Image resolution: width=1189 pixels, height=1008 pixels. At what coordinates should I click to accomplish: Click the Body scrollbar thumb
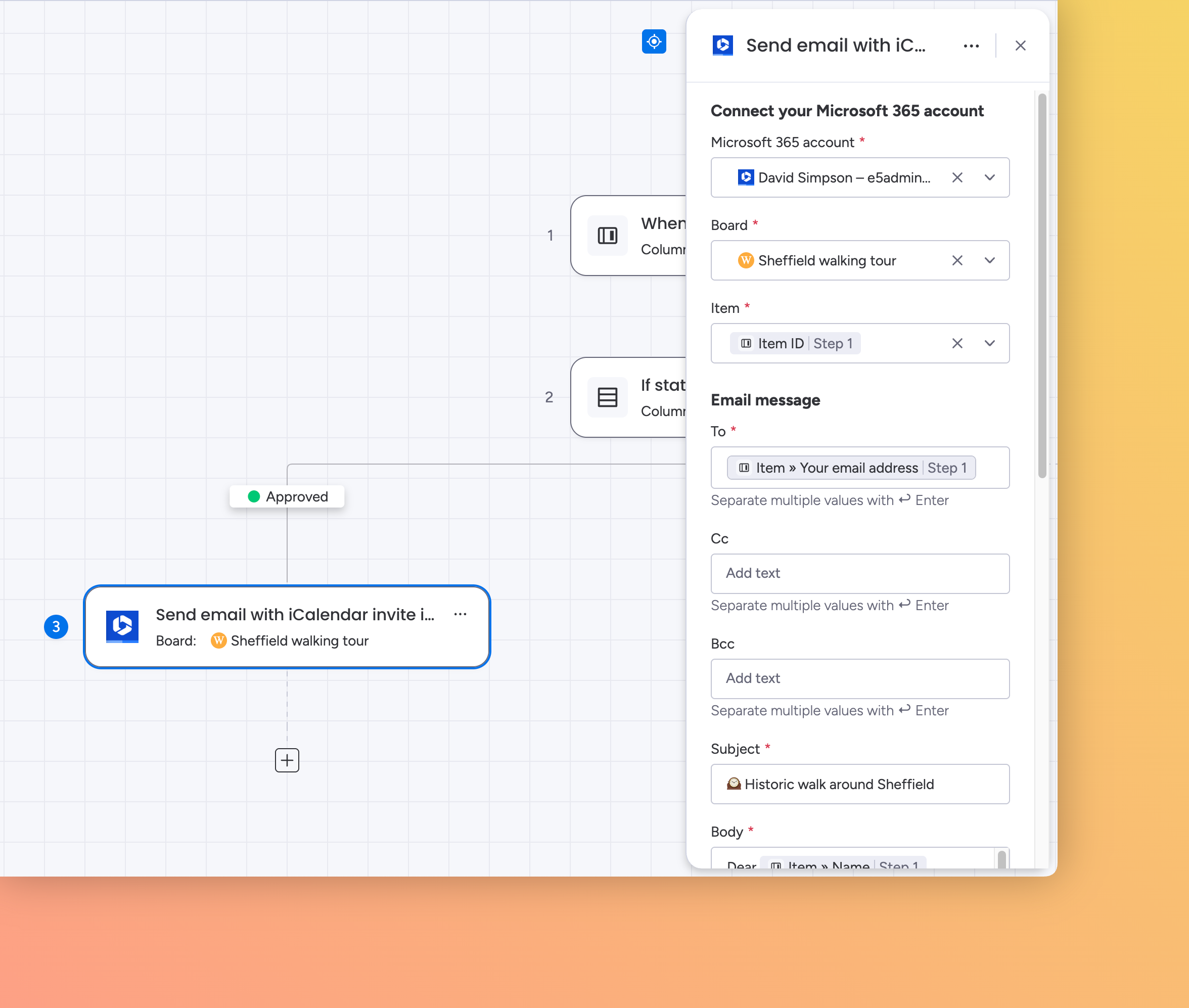coord(1001,860)
